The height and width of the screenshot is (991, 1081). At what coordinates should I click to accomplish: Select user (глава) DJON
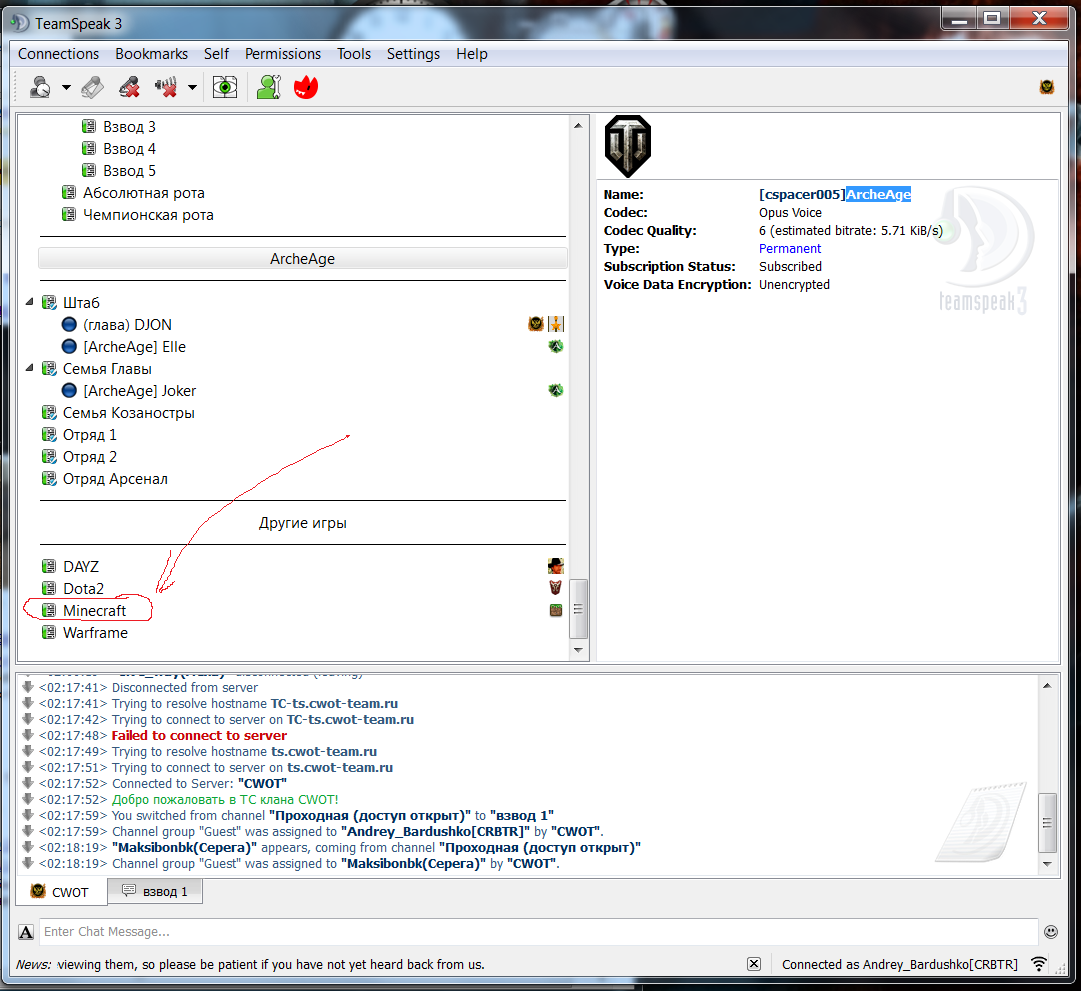pyautogui.click(x=127, y=325)
